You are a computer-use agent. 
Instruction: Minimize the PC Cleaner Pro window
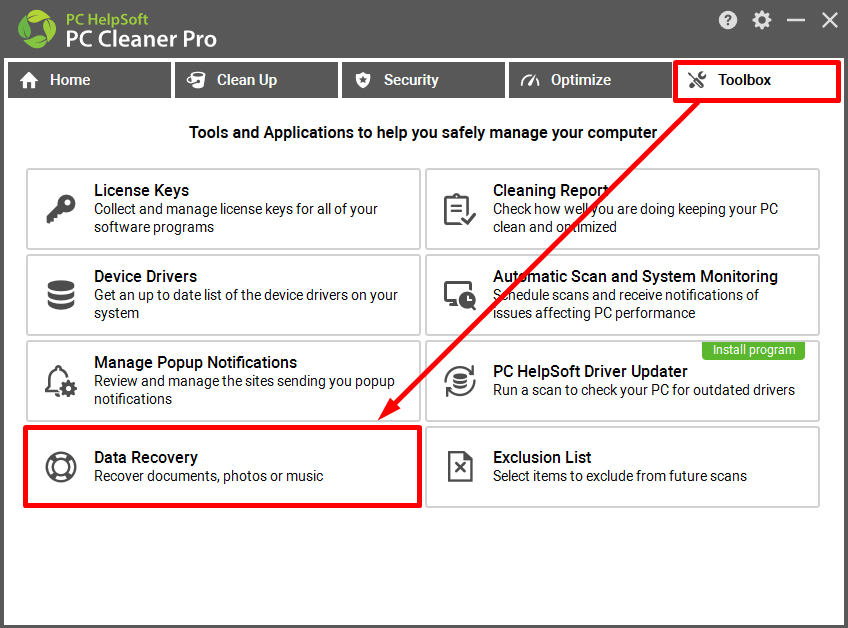pos(796,21)
